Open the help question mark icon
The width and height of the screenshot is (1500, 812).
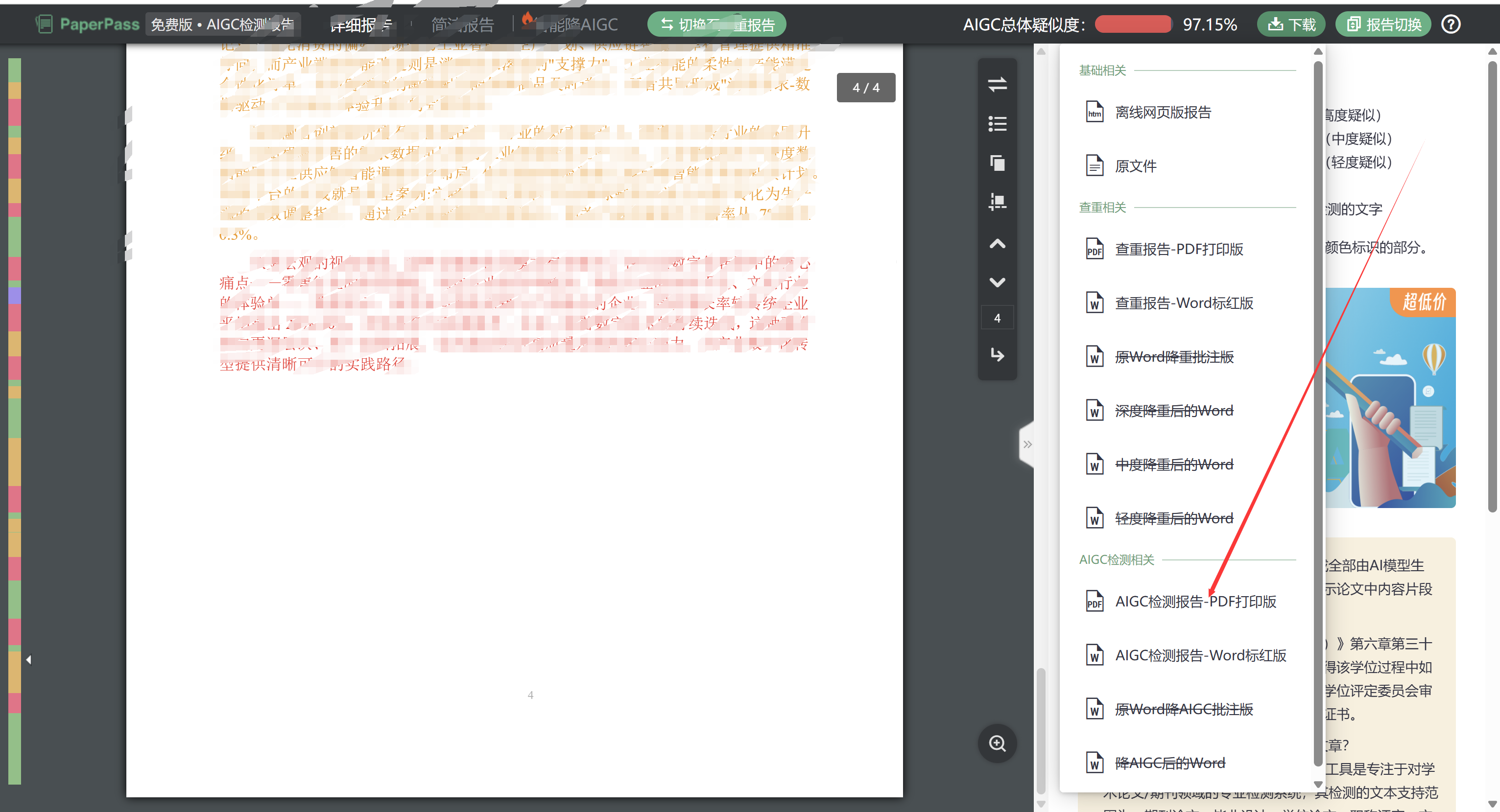[1451, 24]
